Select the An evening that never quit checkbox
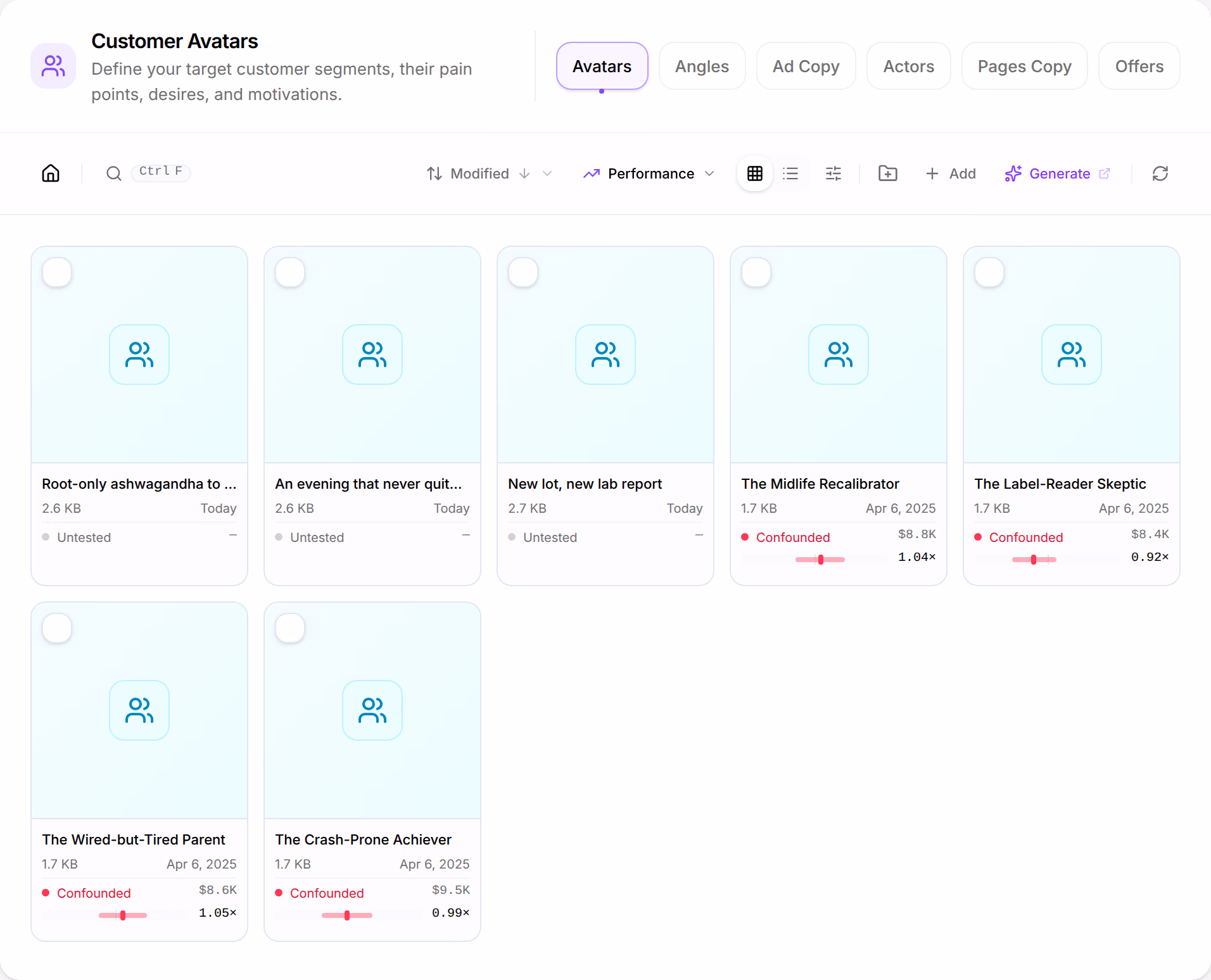Viewport: 1211px width, 980px height. (x=290, y=273)
